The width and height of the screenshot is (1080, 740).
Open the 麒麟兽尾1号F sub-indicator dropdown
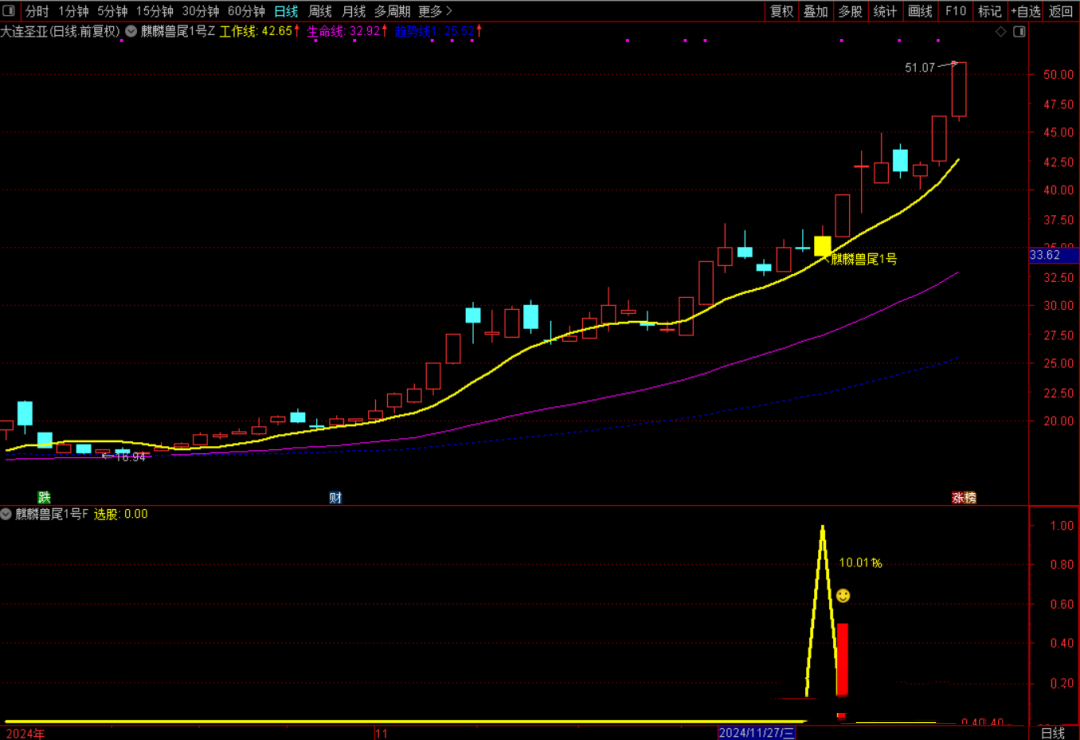(x=7, y=514)
